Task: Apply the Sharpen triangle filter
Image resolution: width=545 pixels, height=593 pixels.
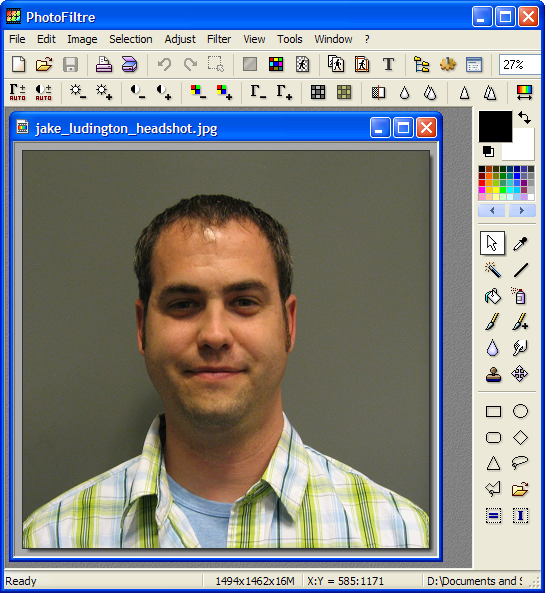Action: coord(464,92)
